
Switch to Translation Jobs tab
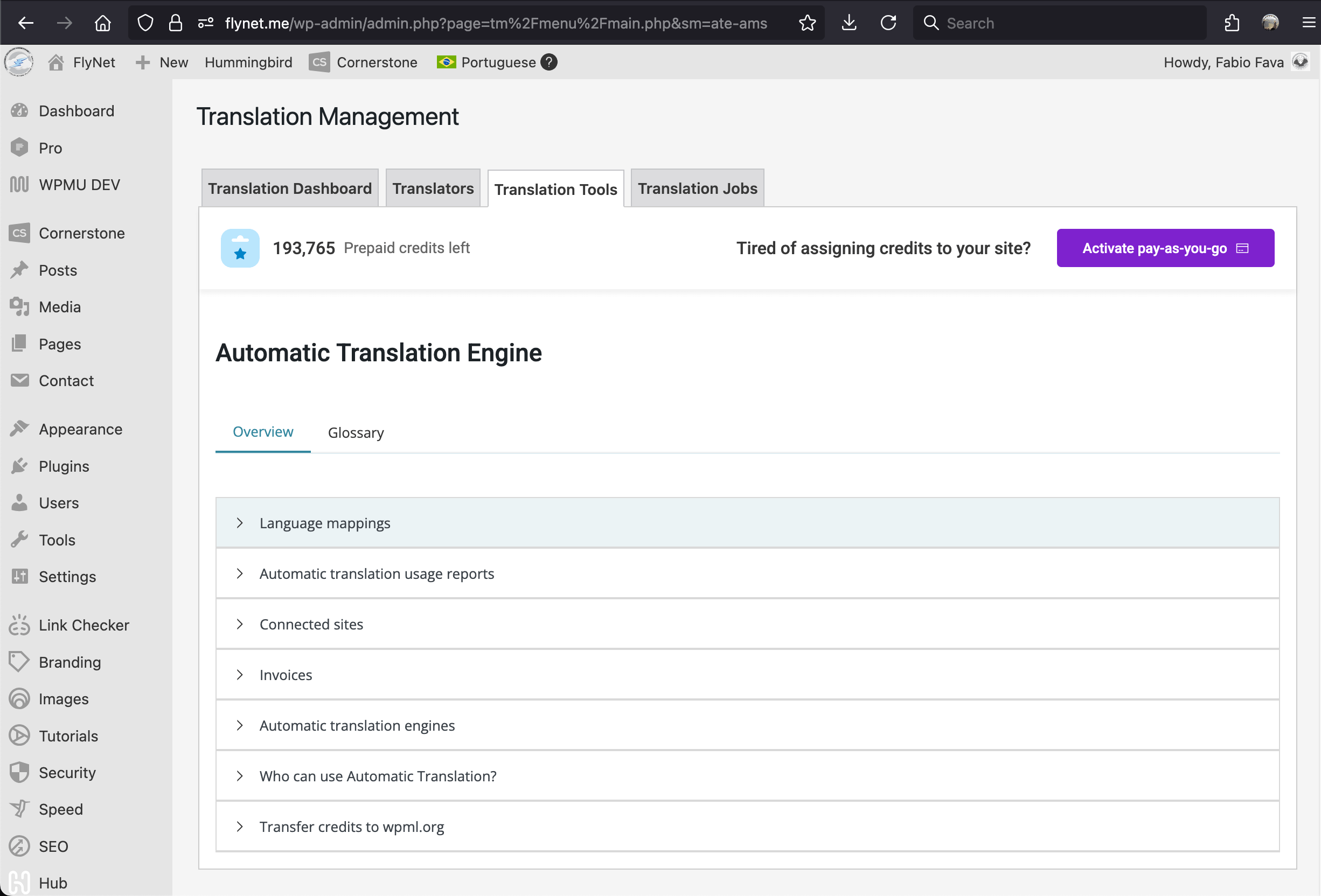697,188
